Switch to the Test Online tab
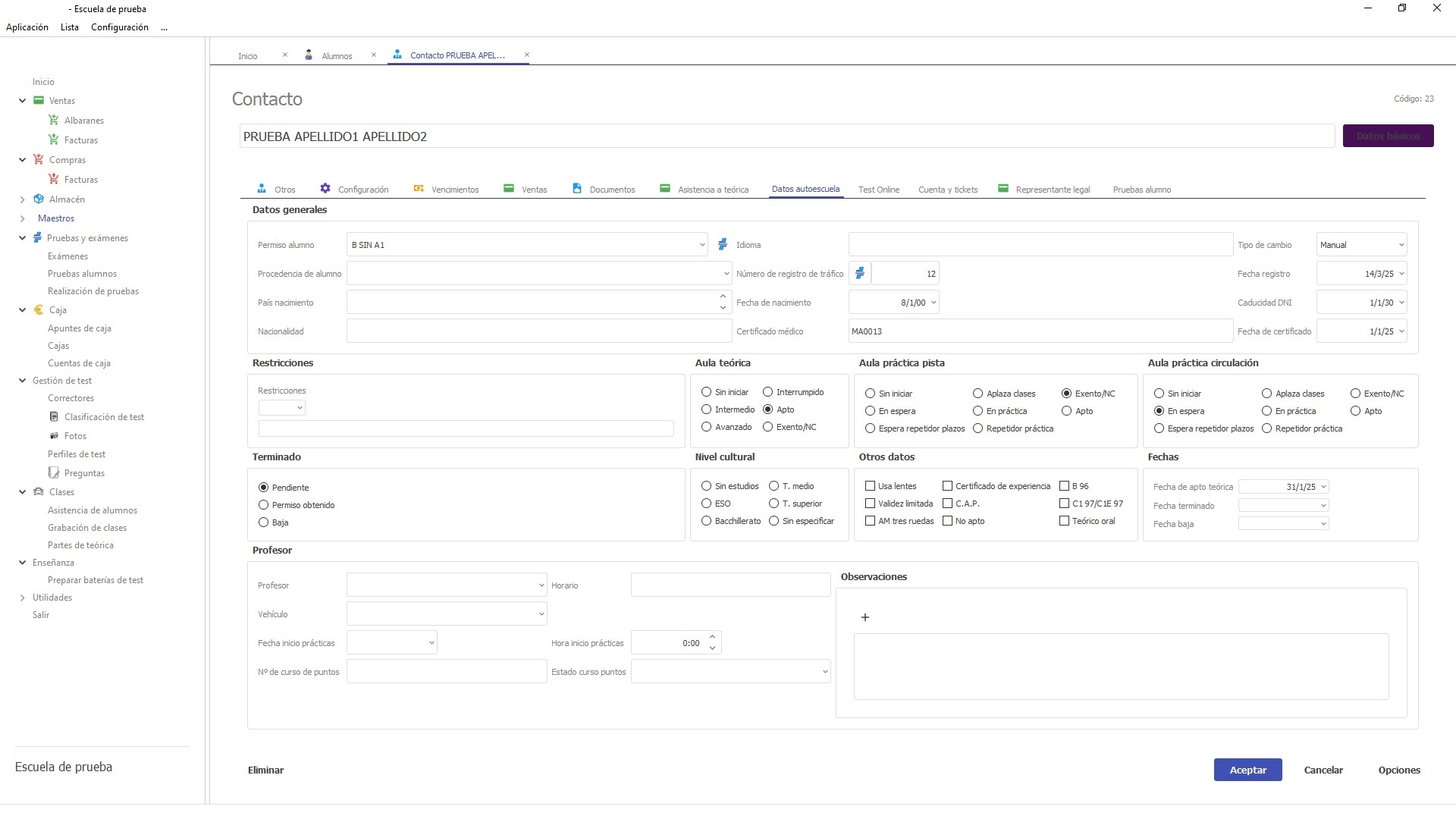The height and width of the screenshot is (819, 1456). point(878,190)
